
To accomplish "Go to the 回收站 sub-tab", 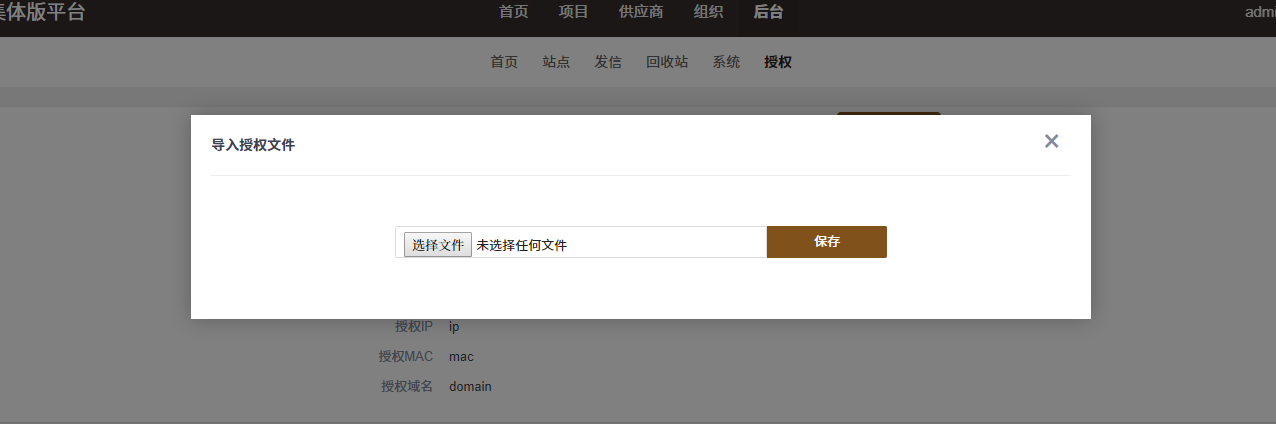I will [x=667, y=62].
